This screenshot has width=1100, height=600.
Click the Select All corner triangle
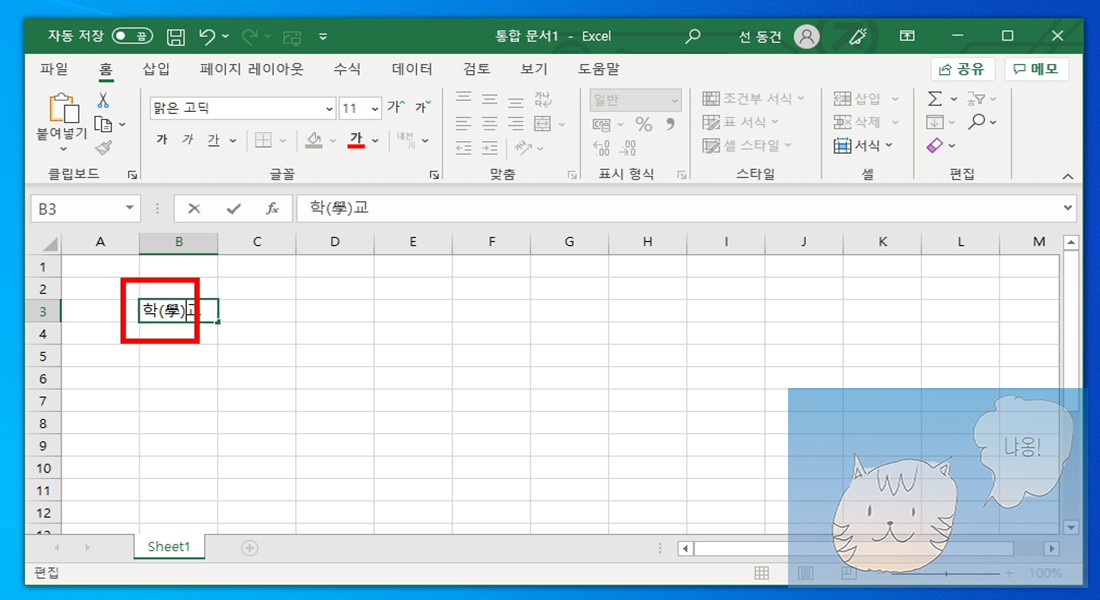[49, 244]
